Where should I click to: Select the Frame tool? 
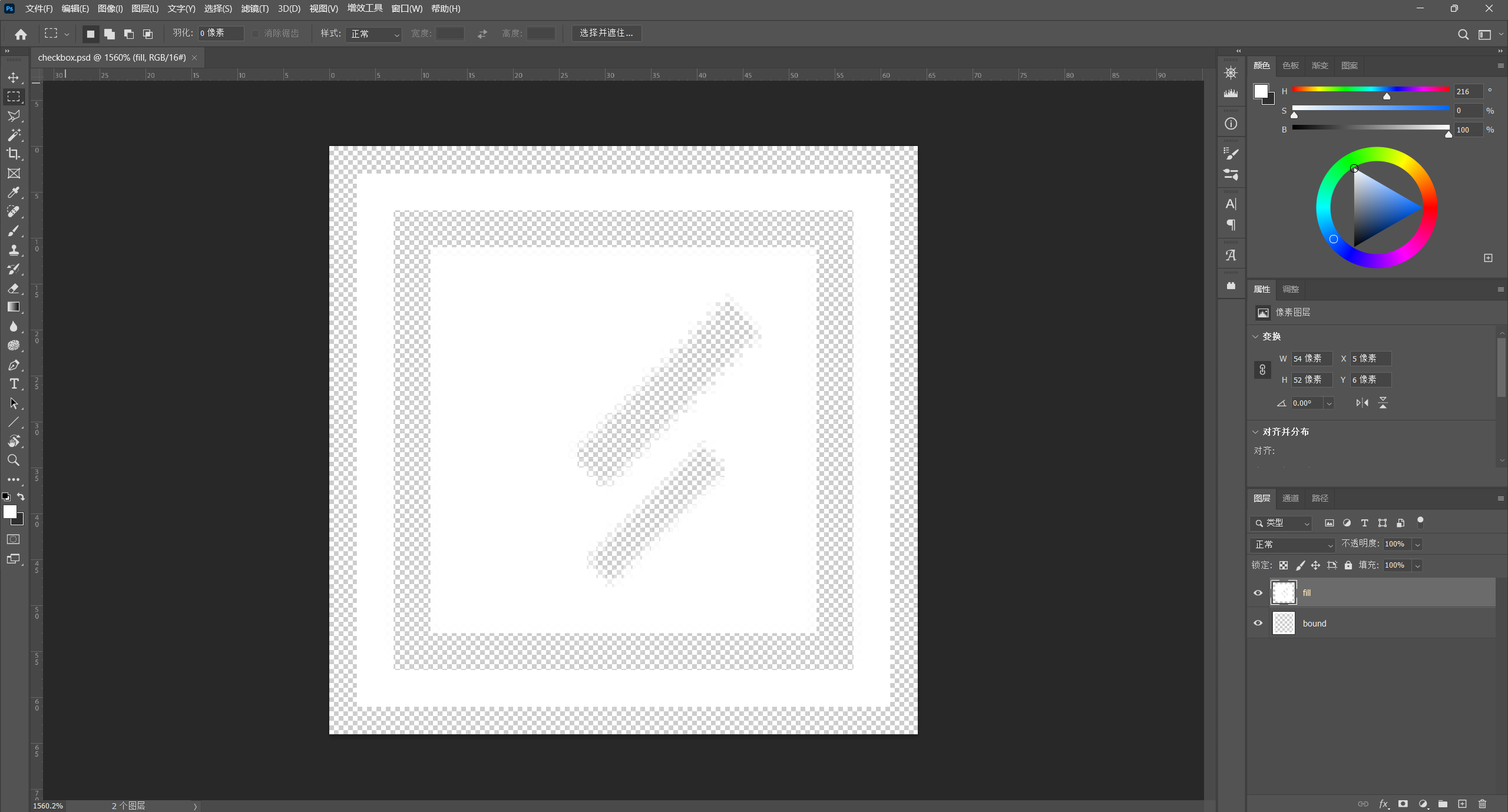coord(14,173)
